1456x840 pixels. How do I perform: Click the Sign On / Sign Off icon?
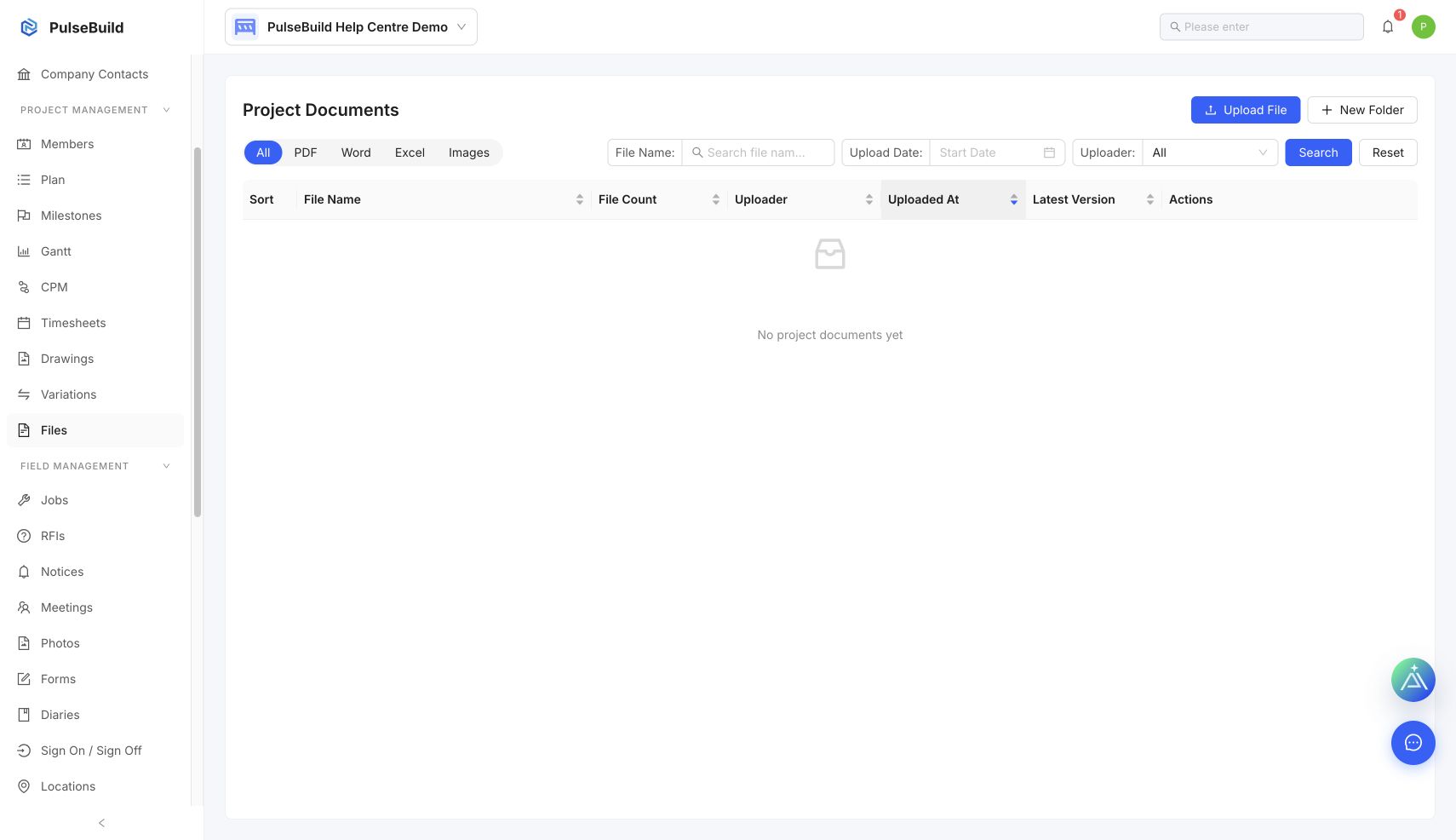coord(24,751)
